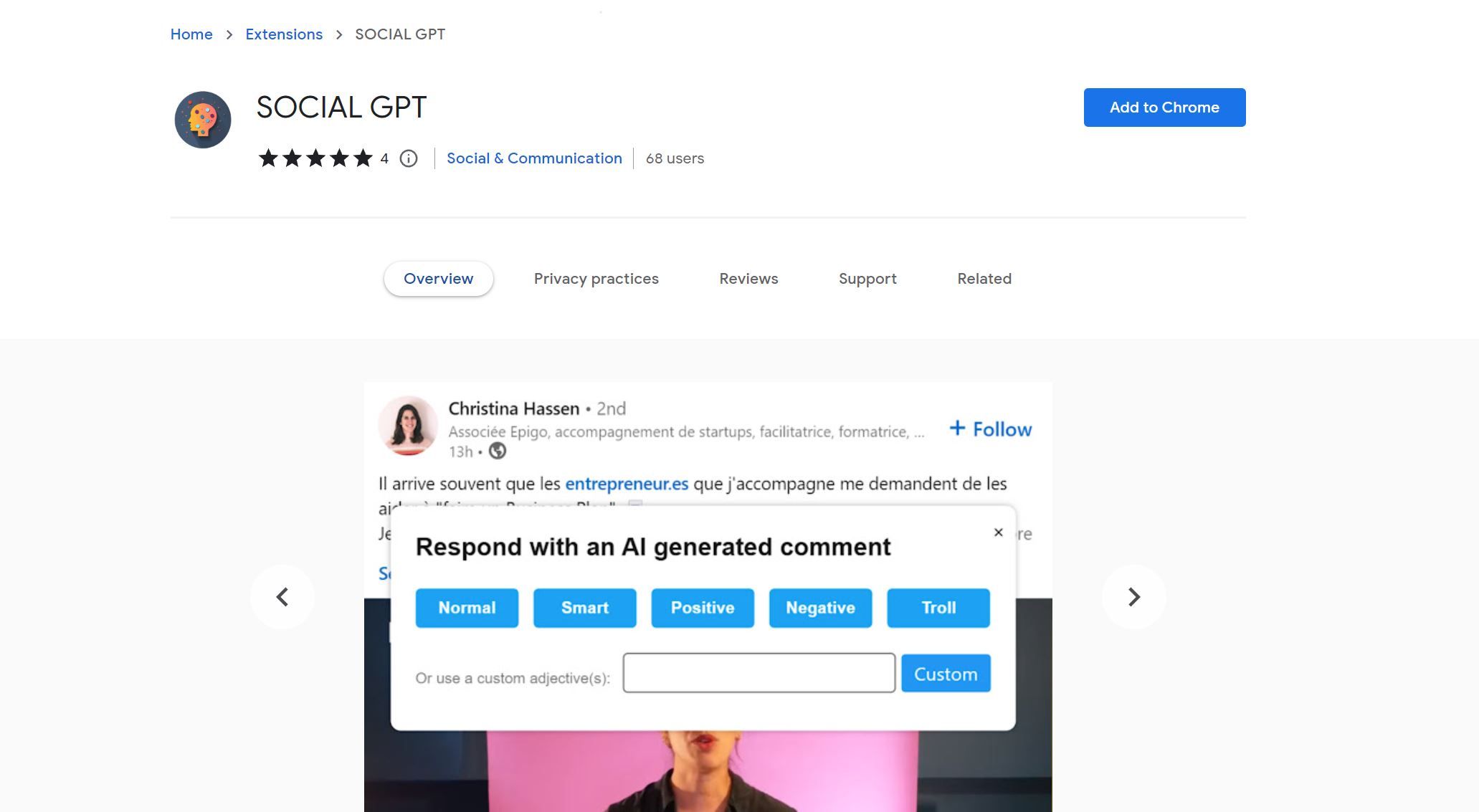The image size is (1479, 812).
Task: Navigate to the Related extensions tab
Action: (x=984, y=278)
